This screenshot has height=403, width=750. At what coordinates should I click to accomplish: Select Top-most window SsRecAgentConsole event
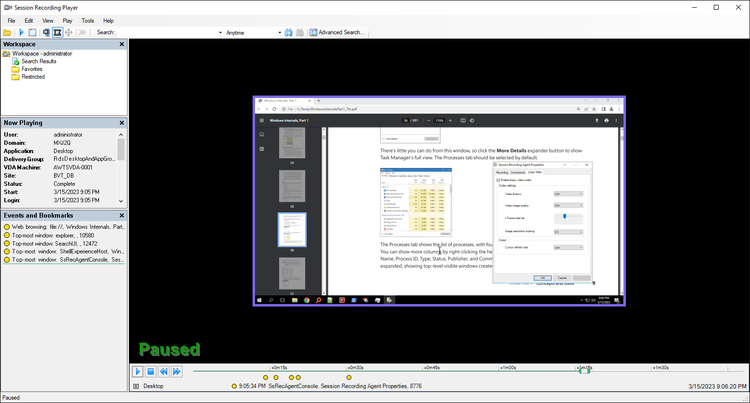[x=64, y=260]
